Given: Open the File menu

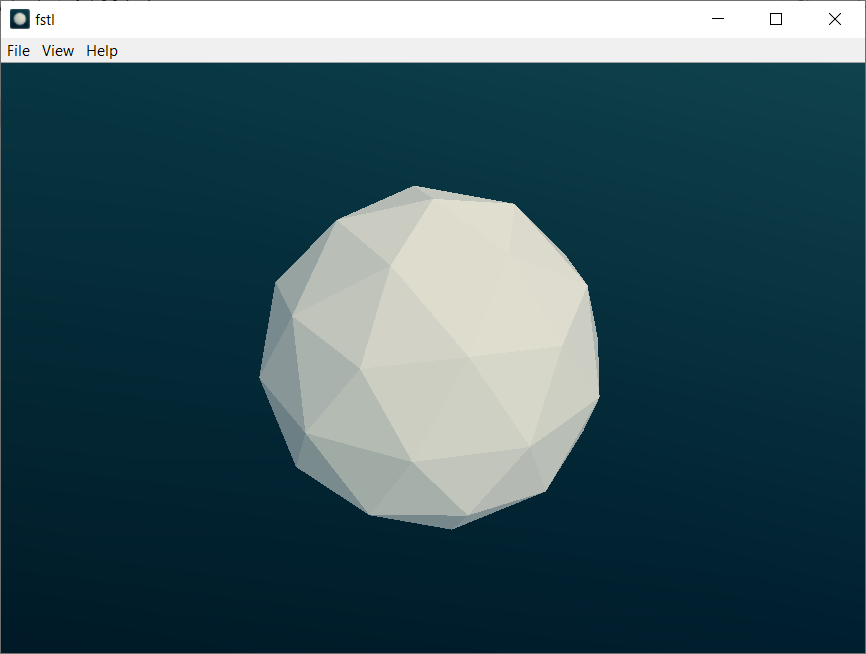Looking at the screenshot, I should point(18,51).
